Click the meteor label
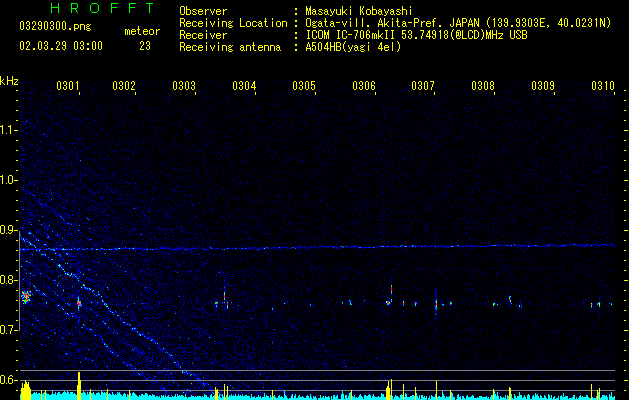 (x=142, y=31)
